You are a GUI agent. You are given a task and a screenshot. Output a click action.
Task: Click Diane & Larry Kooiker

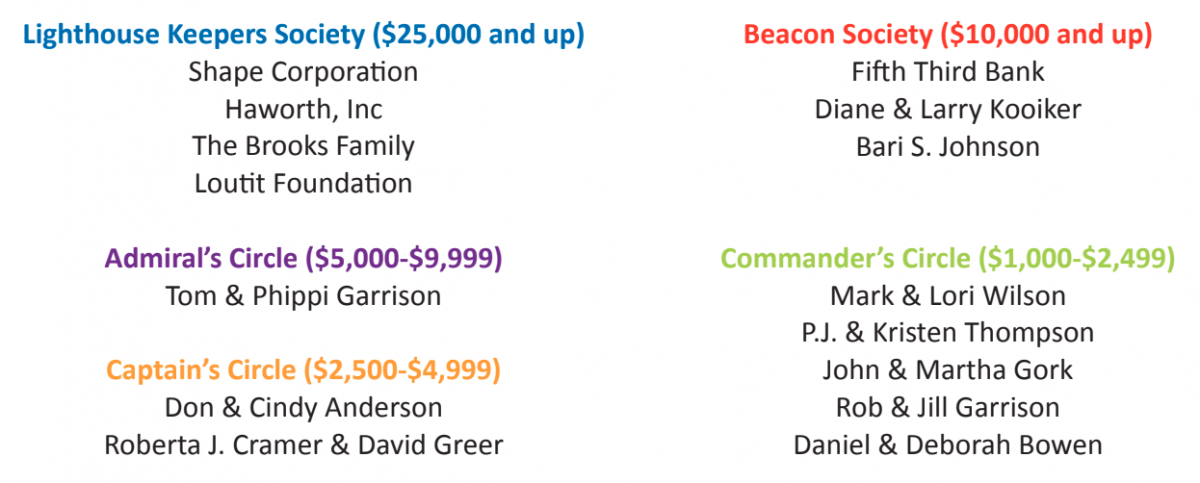[948, 109]
